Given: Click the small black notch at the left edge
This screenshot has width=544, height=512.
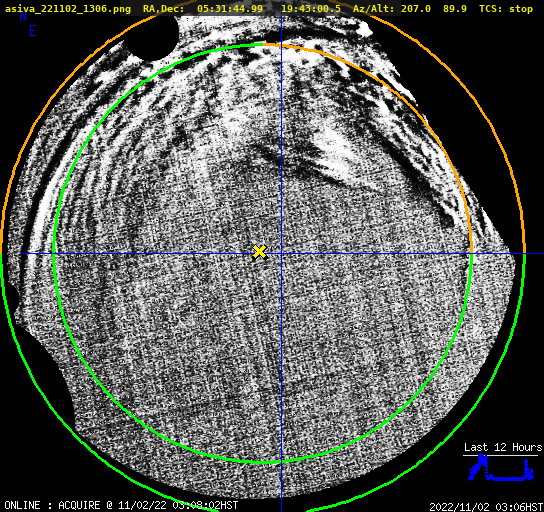Looking at the screenshot, I should (x=15, y=297).
